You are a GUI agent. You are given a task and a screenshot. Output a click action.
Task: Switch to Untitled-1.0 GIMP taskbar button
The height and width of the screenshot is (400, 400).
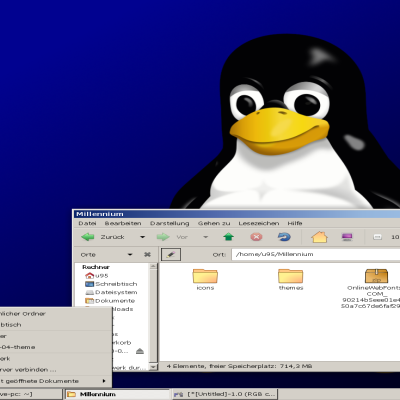pos(225,394)
